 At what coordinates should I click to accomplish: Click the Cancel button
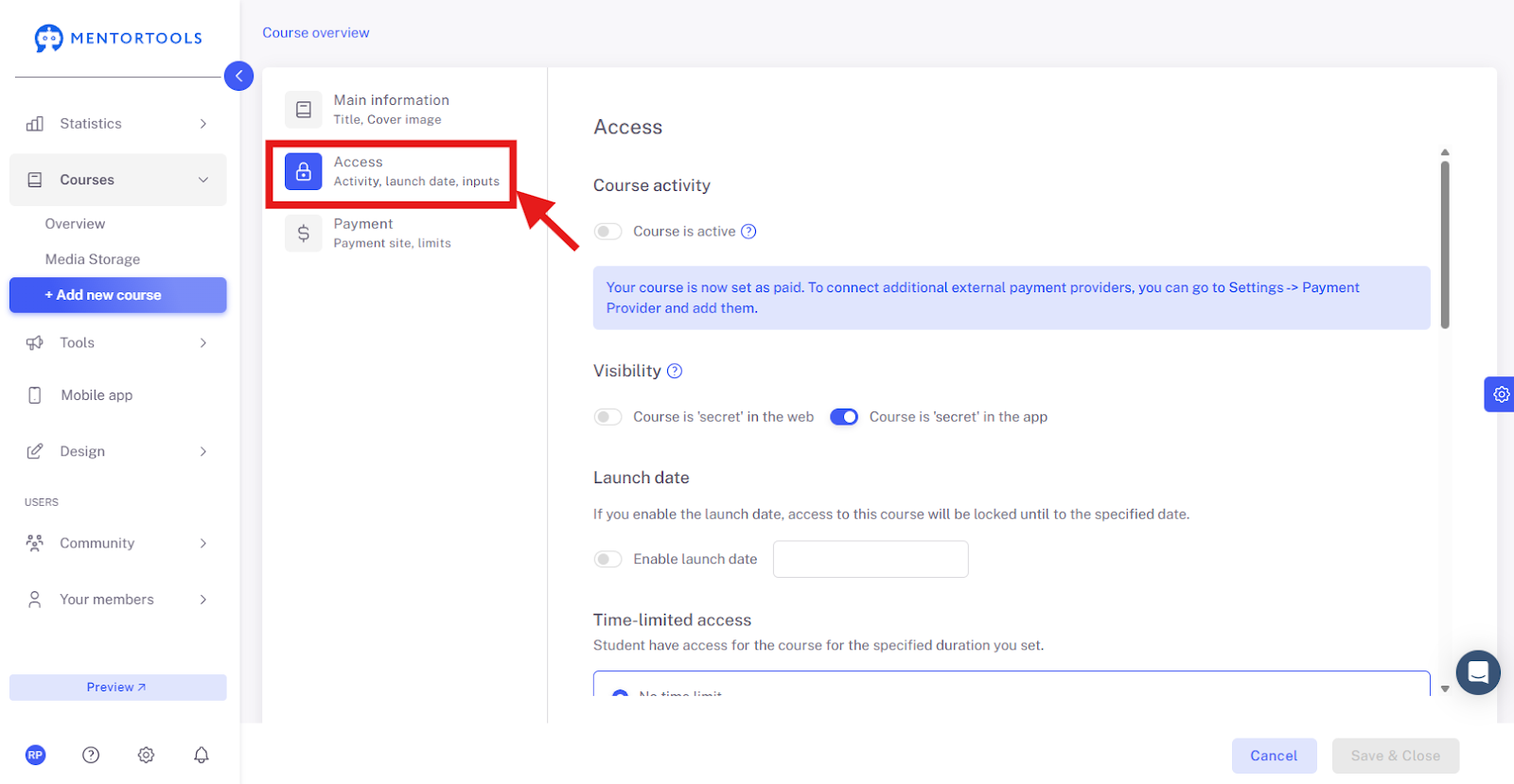coord(1274,756)
